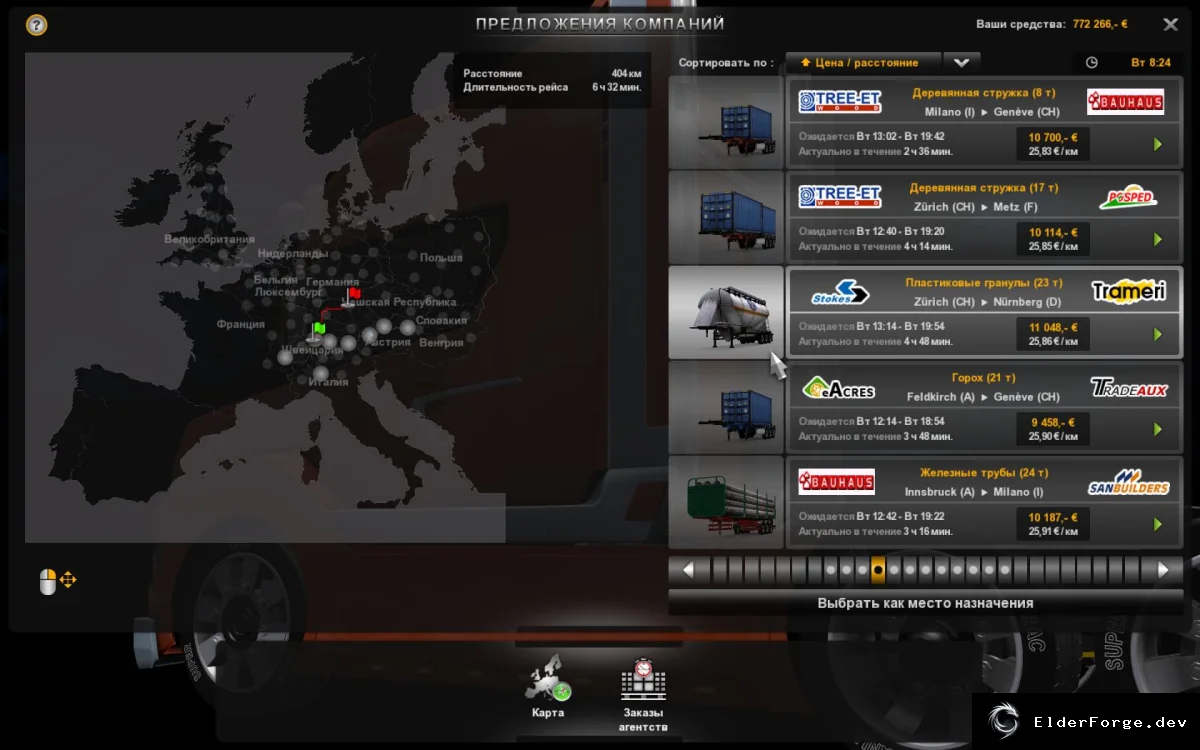Click "Выбрать как место назначения" button

pos(925,603)
